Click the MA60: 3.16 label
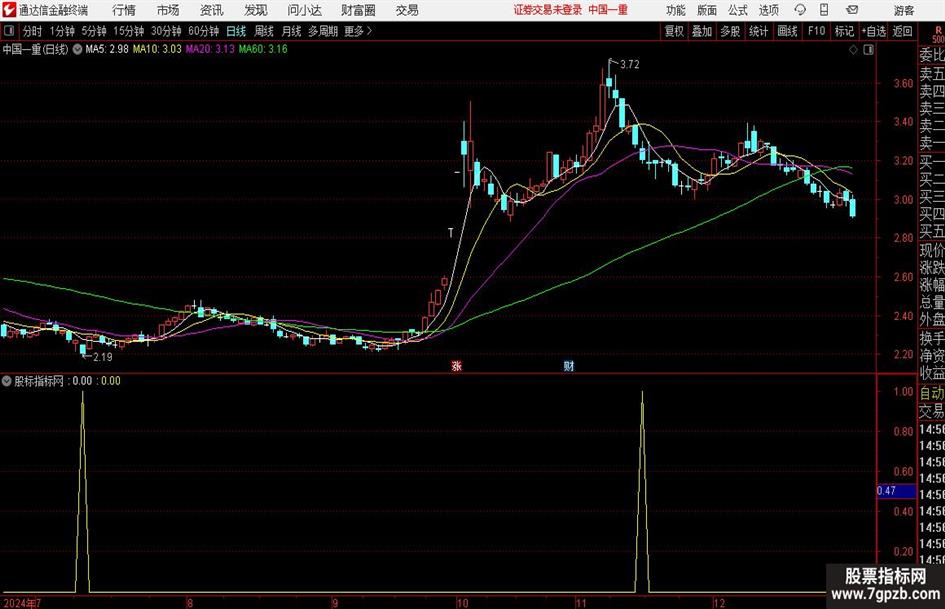Image resolution: width=945 pixels, height=609 pixels. (263, 49)
